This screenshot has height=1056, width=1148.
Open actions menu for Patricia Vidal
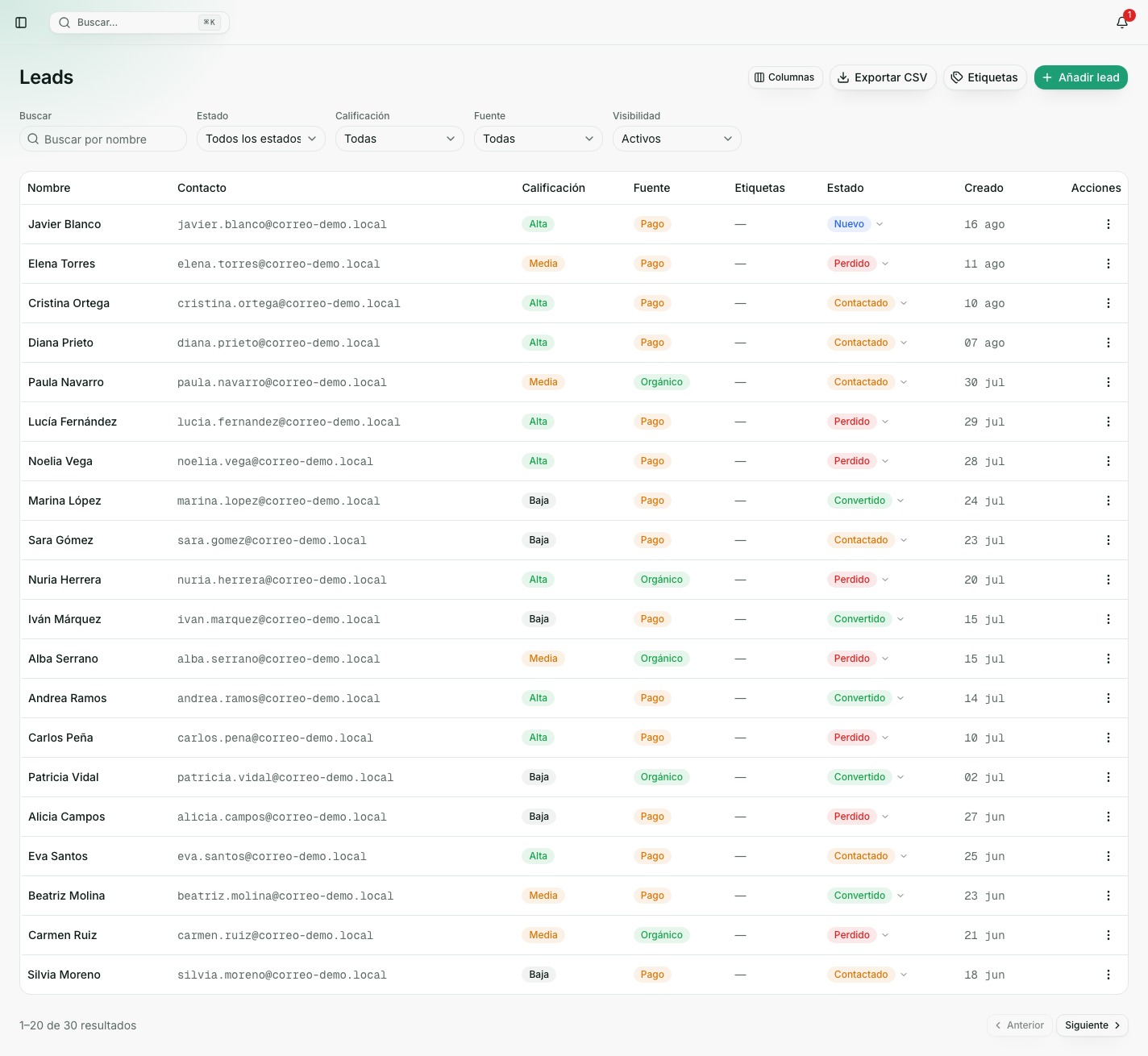[x=1108, y=777]
